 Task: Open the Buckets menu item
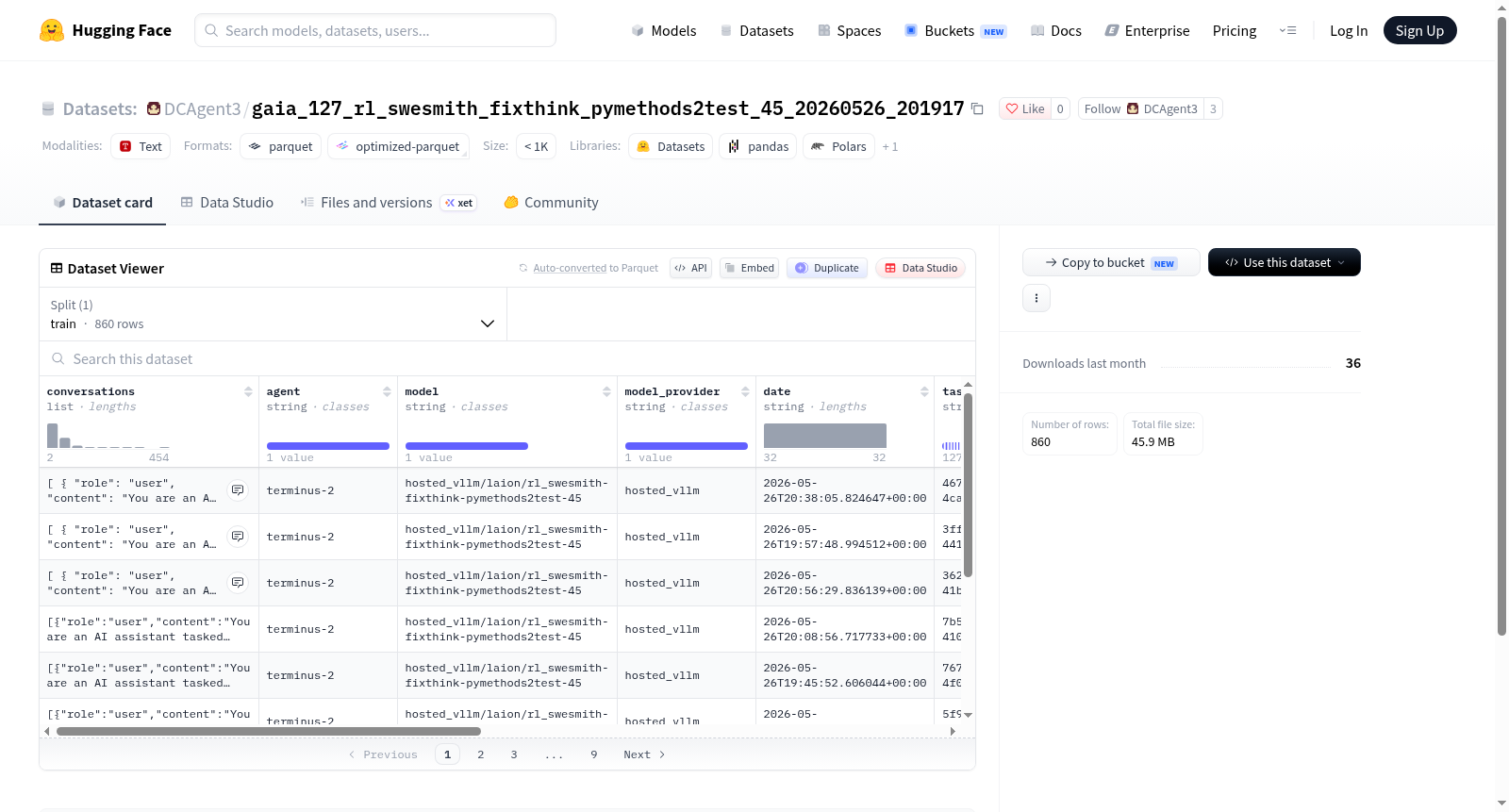point(955,30)
